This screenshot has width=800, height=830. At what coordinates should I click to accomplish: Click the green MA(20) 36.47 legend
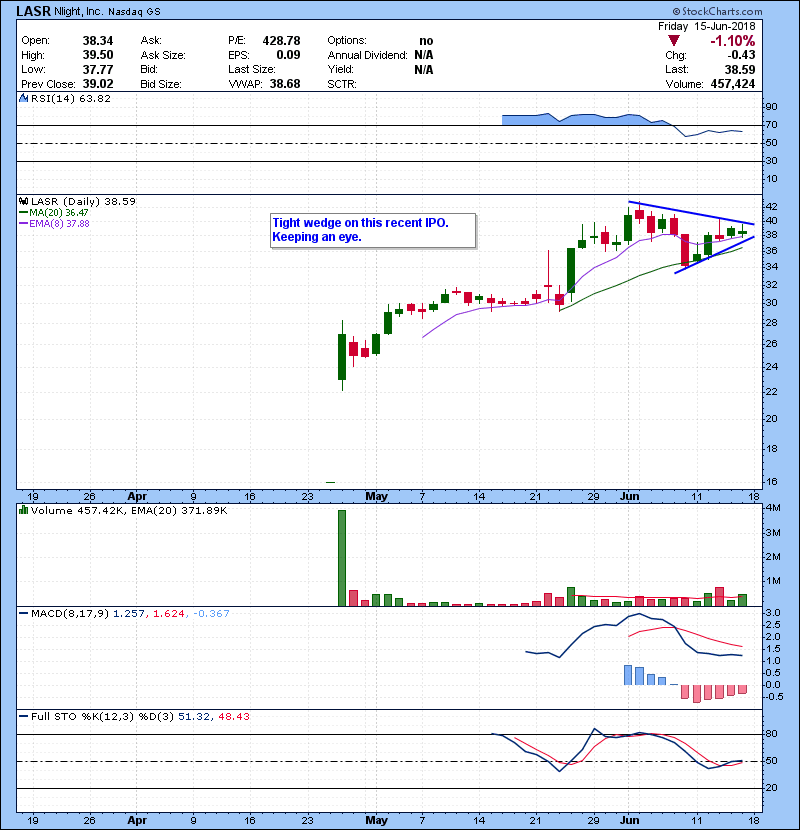(x=54, y=212)
